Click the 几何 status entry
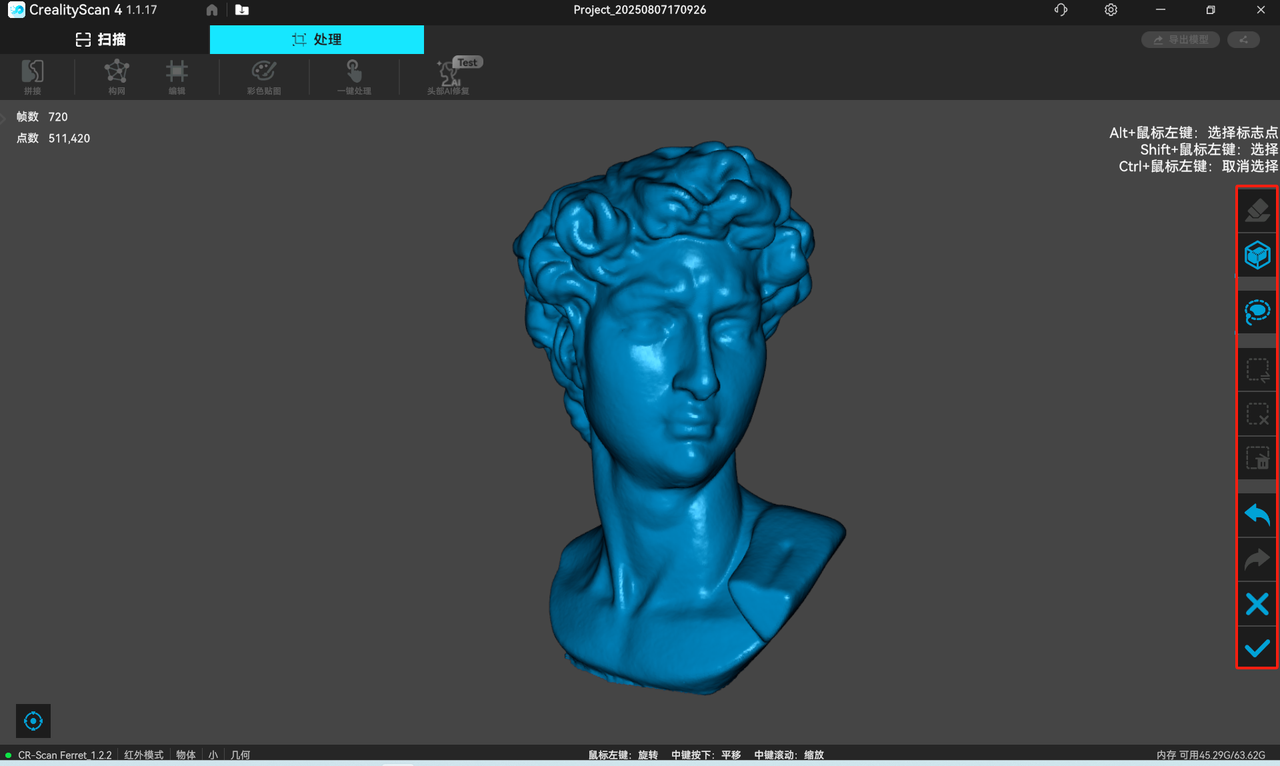The image size is (1280, 766). click(240, 755)
